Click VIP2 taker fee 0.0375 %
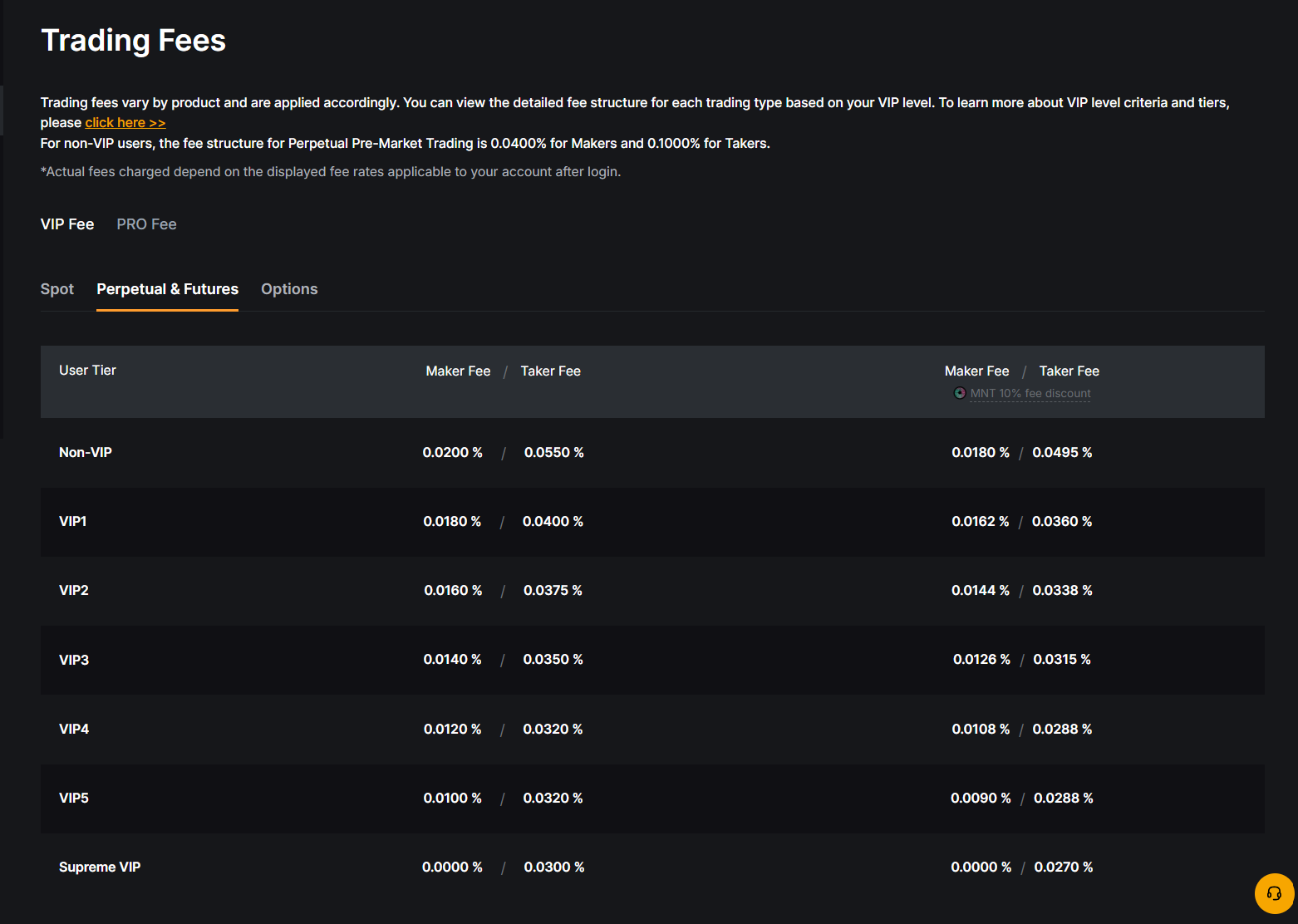Screen dimensions: 1298x924 point(553,591)
